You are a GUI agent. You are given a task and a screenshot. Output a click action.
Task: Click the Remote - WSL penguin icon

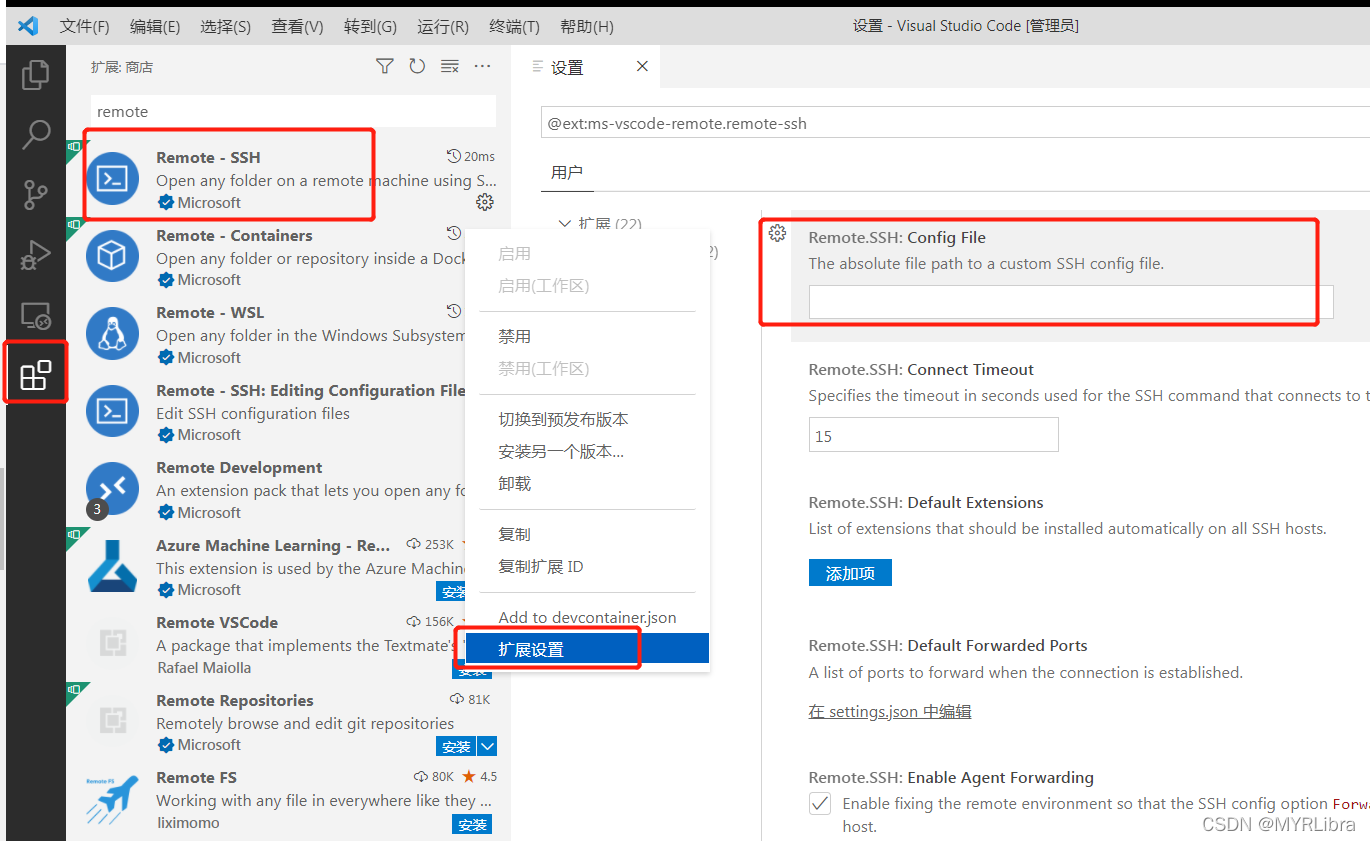[x=112, y=333]
